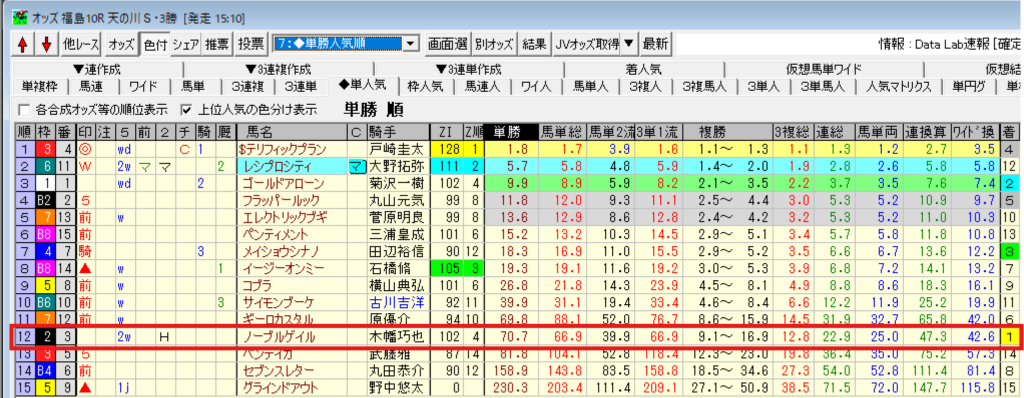
Task: Click the 最新 refresh button
Action: pyautogui.click(x=655, y=44)
